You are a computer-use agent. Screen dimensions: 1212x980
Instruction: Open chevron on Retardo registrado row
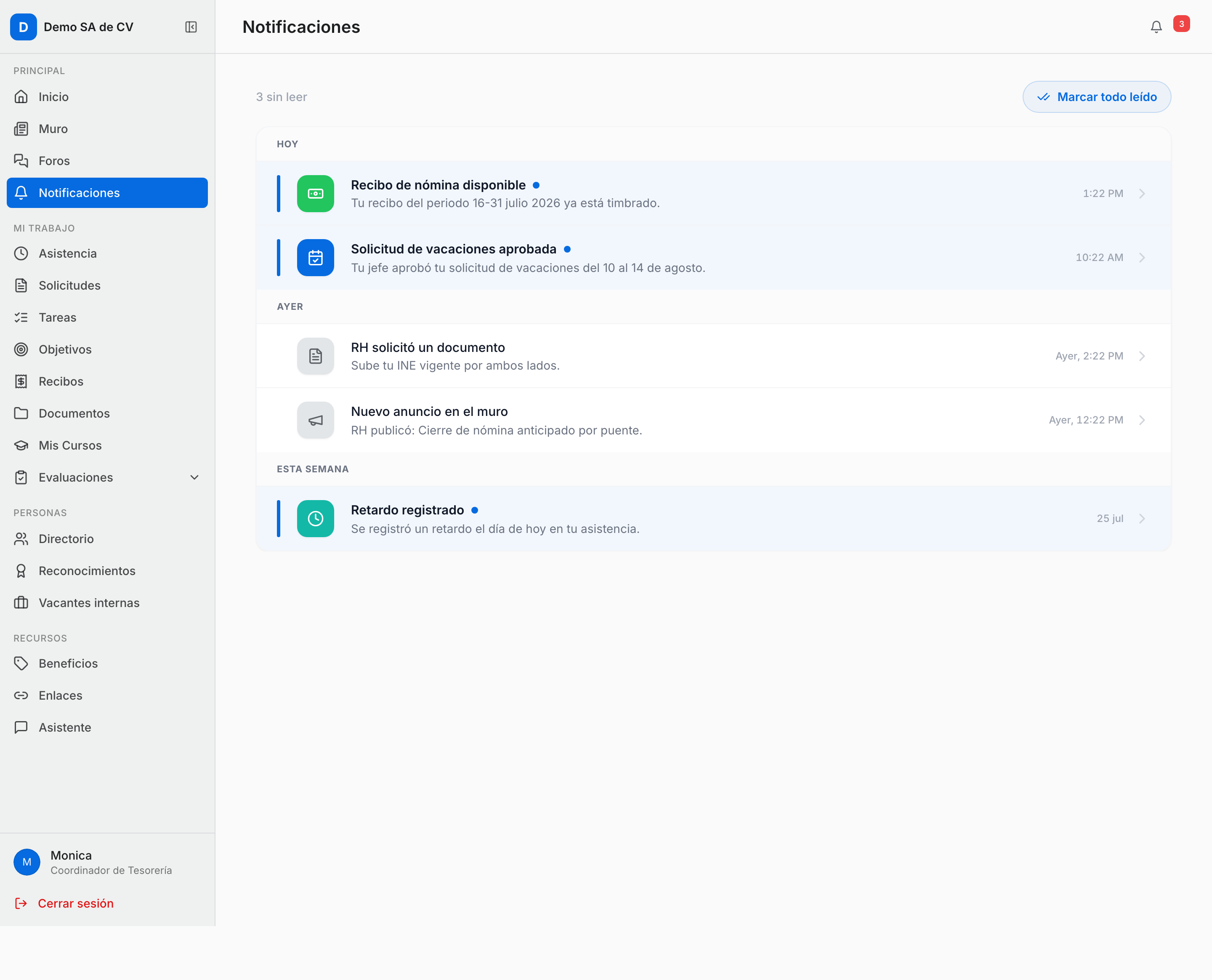1142,519
